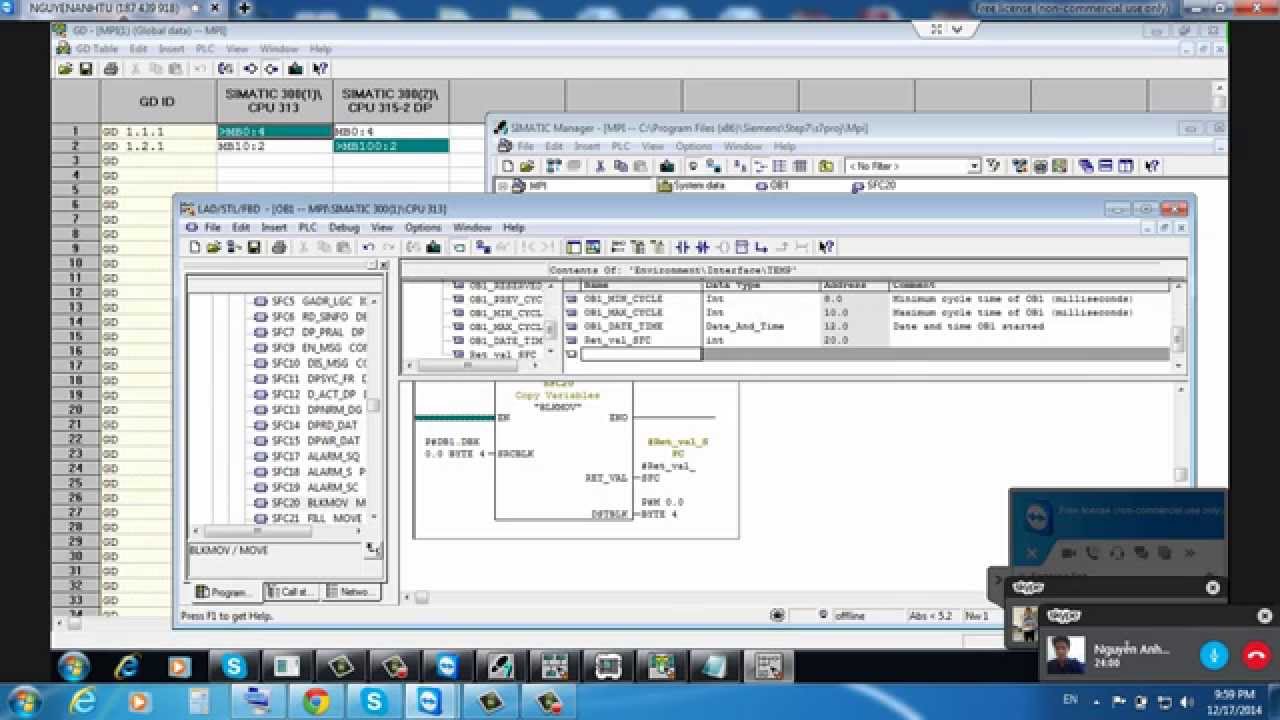Click New icon in LAD/STL/FBD toolbar
The width and height of the screenshot is (1280, 720).
(194, 247)
